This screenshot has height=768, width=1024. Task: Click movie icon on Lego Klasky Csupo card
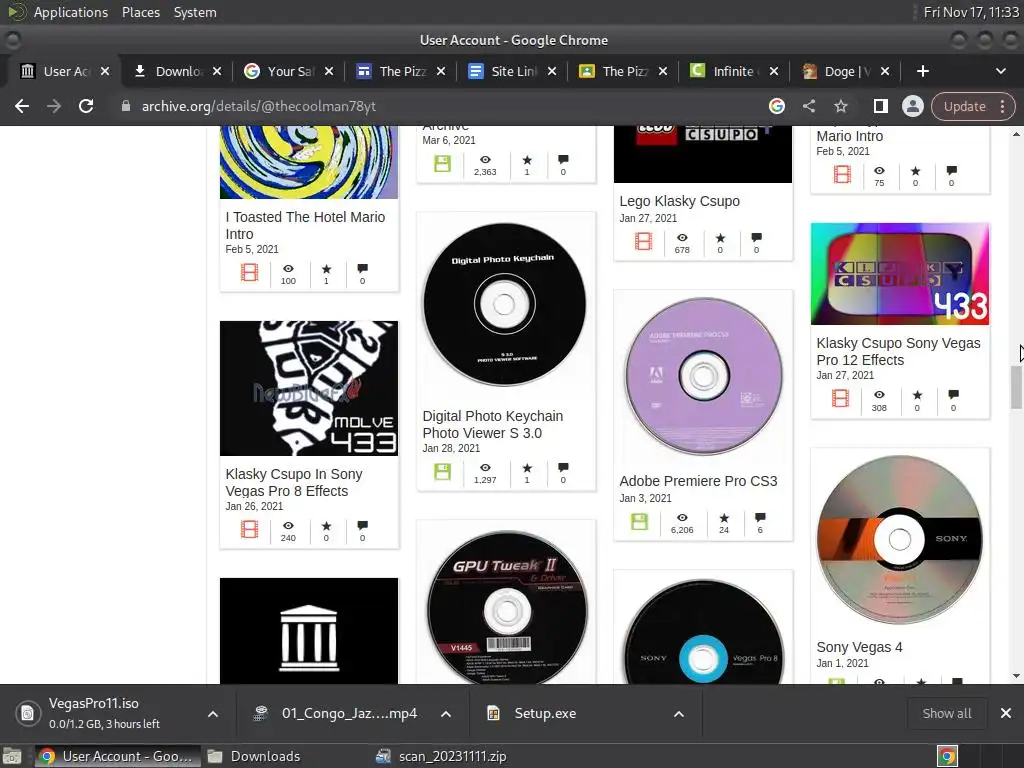point(643,241)
